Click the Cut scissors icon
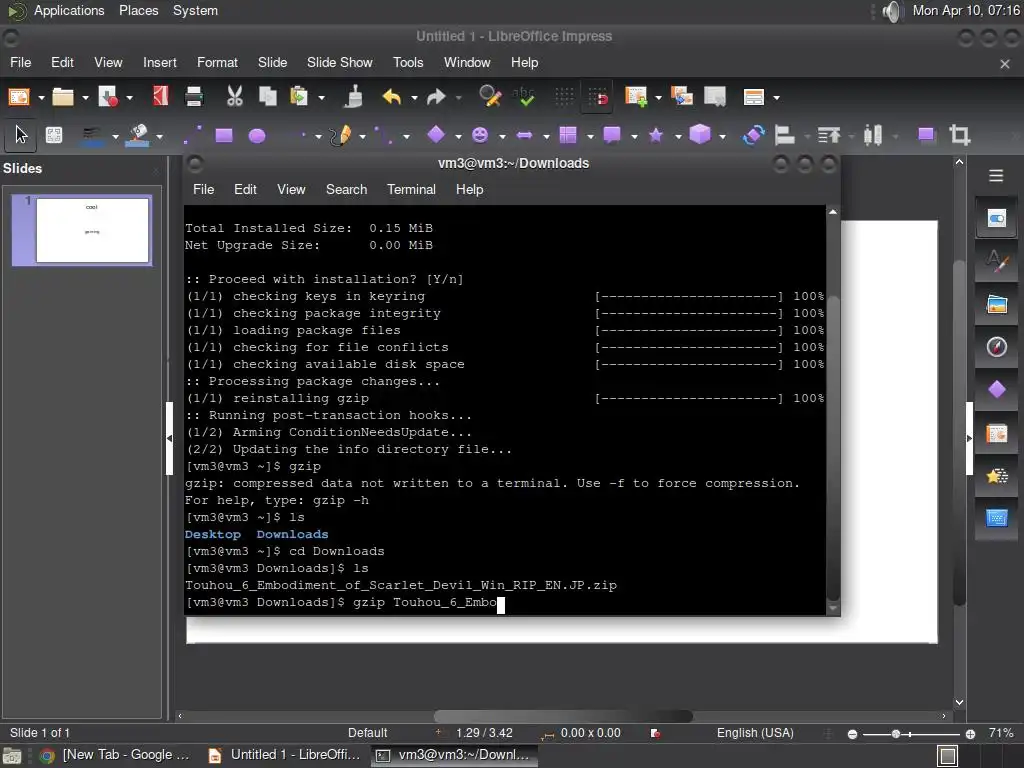This screenshot has height=768, width=1024. pos(234,97)
